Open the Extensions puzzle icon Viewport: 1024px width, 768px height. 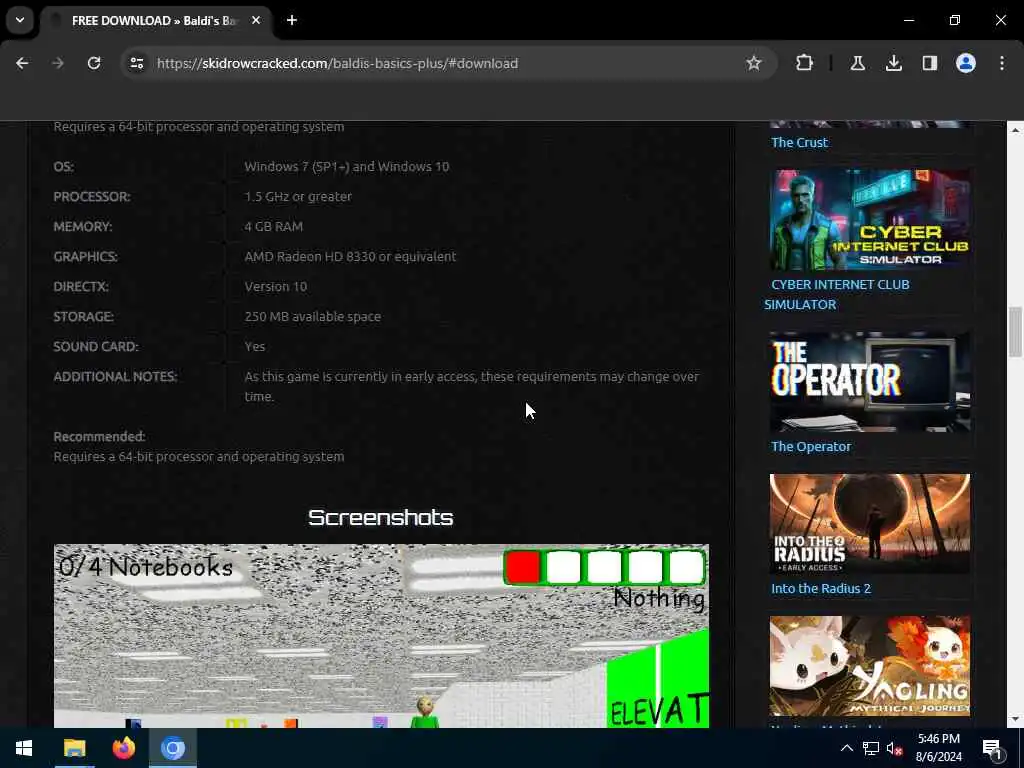tap(805, 63)
